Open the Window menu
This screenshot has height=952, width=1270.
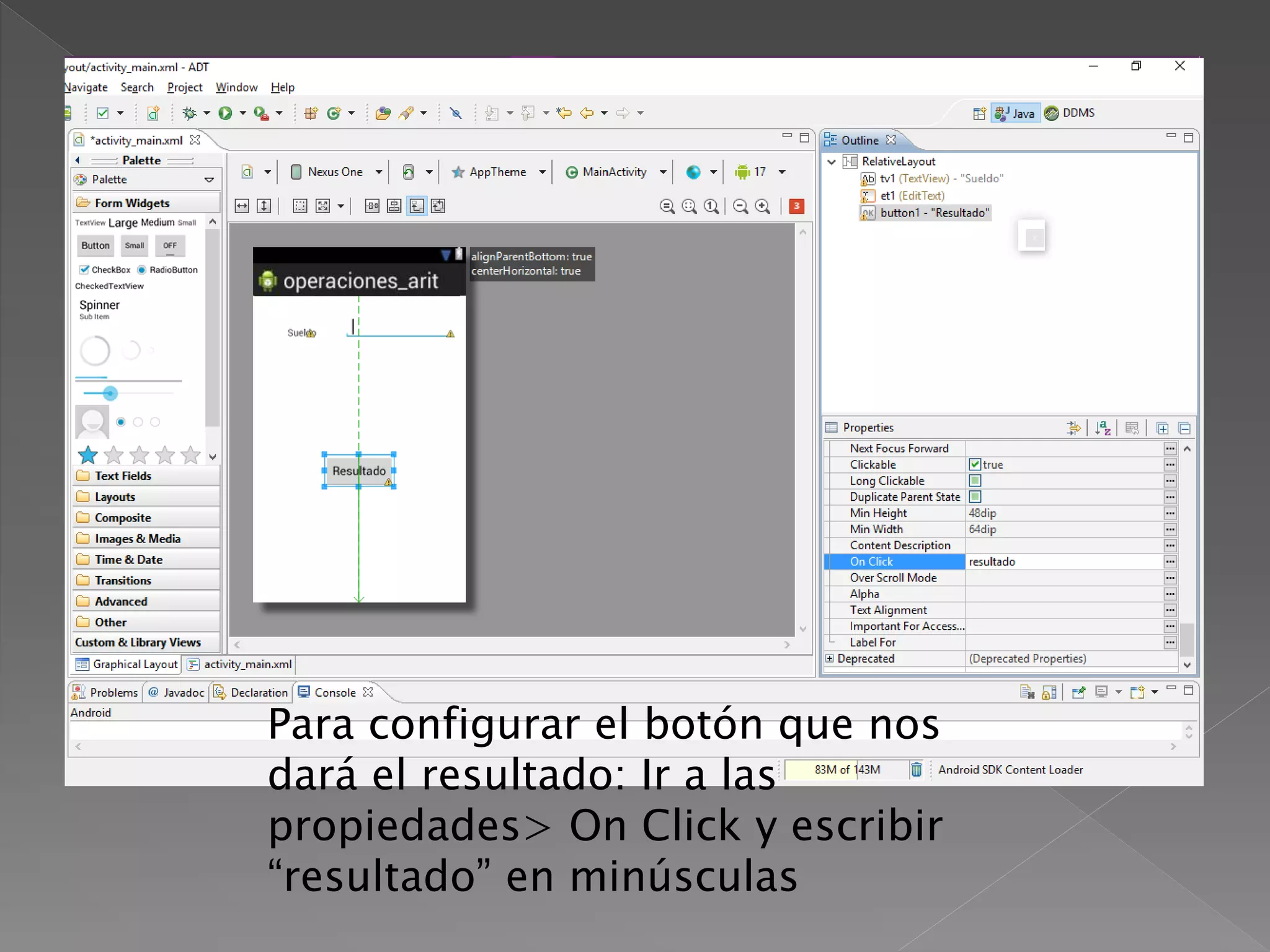click(236, 87)
